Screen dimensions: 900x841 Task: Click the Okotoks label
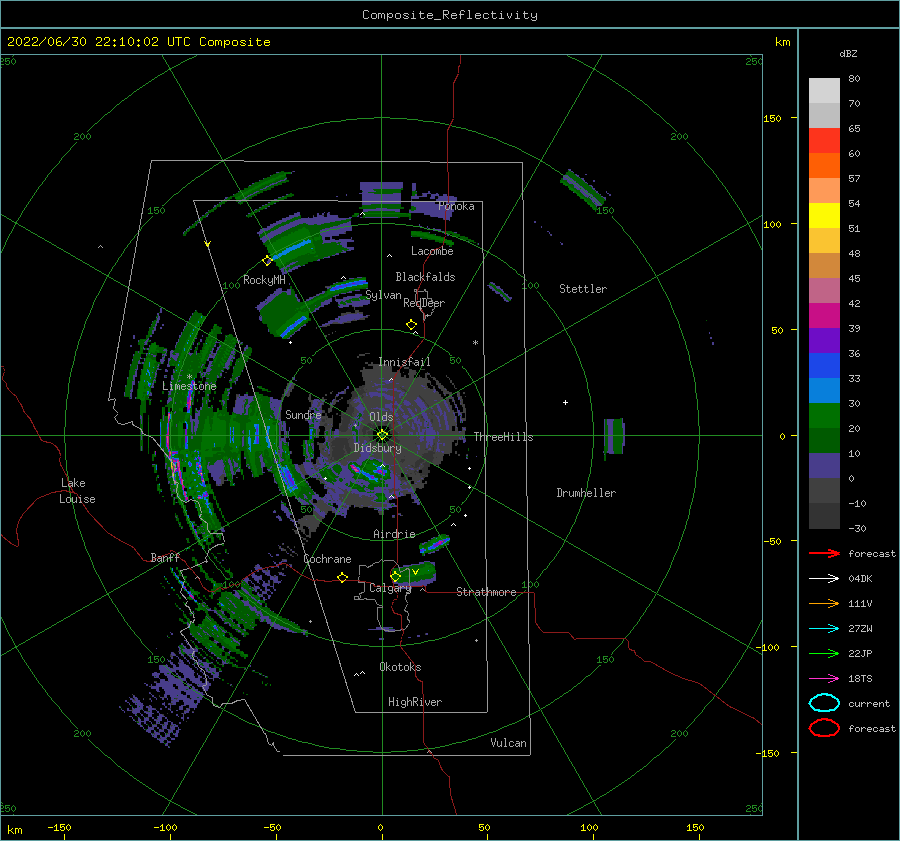tap(400, 667)
